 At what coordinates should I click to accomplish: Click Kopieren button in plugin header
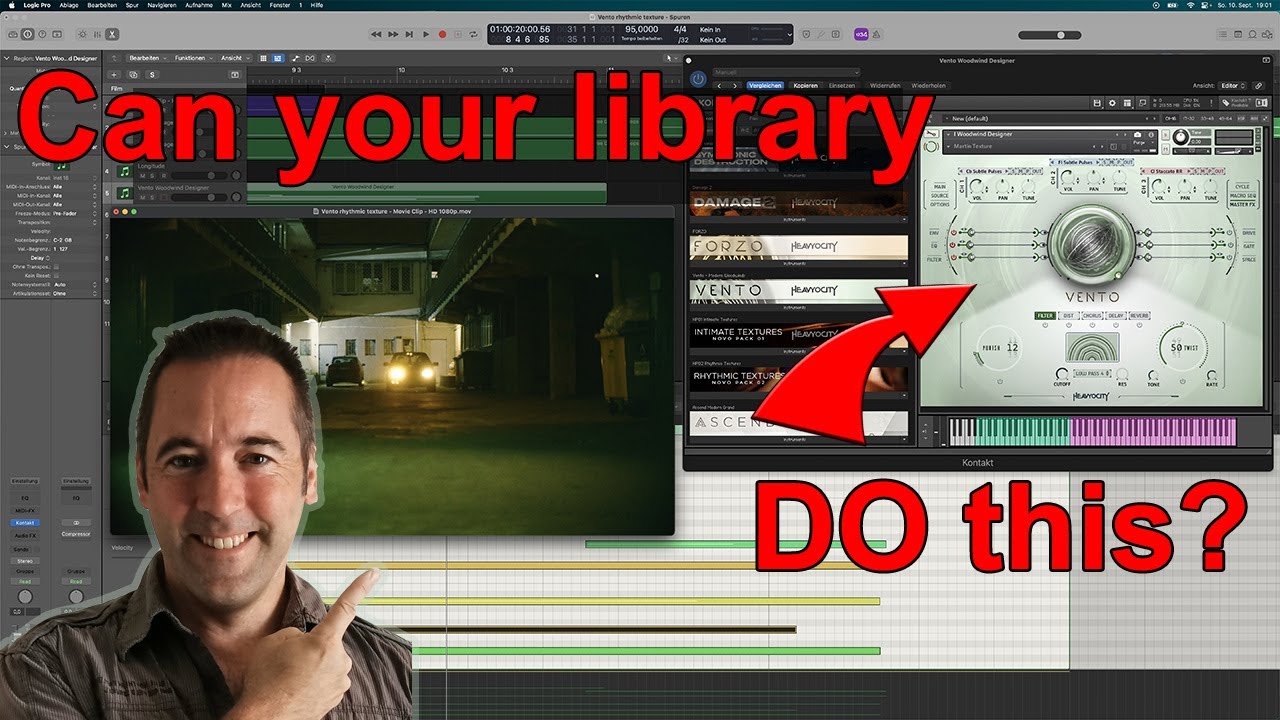coord(805,85)
